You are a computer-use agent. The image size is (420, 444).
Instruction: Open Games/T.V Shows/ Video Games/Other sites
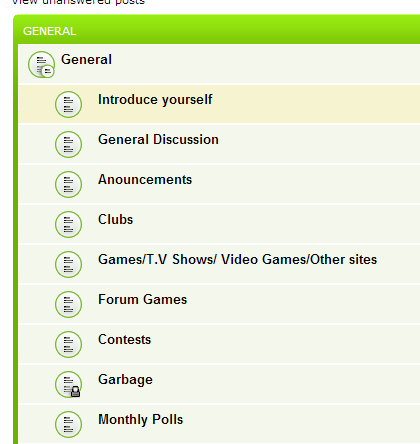tap(237, 260)
